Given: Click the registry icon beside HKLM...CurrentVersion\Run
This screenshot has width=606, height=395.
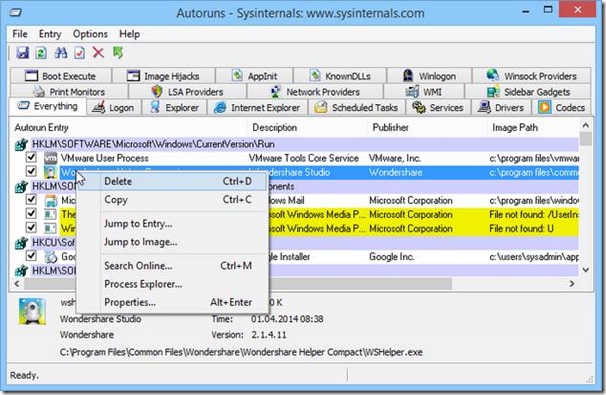Looking at the screenshot, I should pos(21,145).
